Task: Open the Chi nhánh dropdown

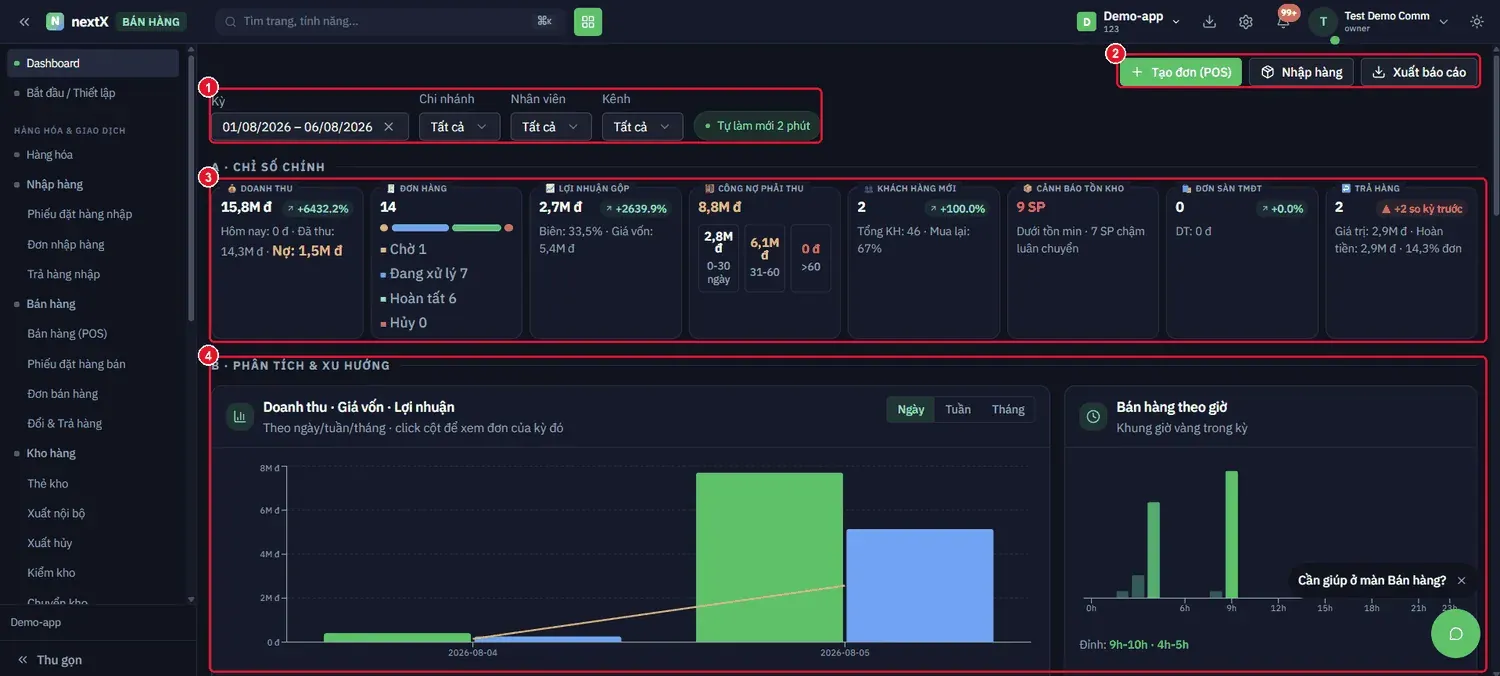Action: pyautogui.click(x=459, y=127)
